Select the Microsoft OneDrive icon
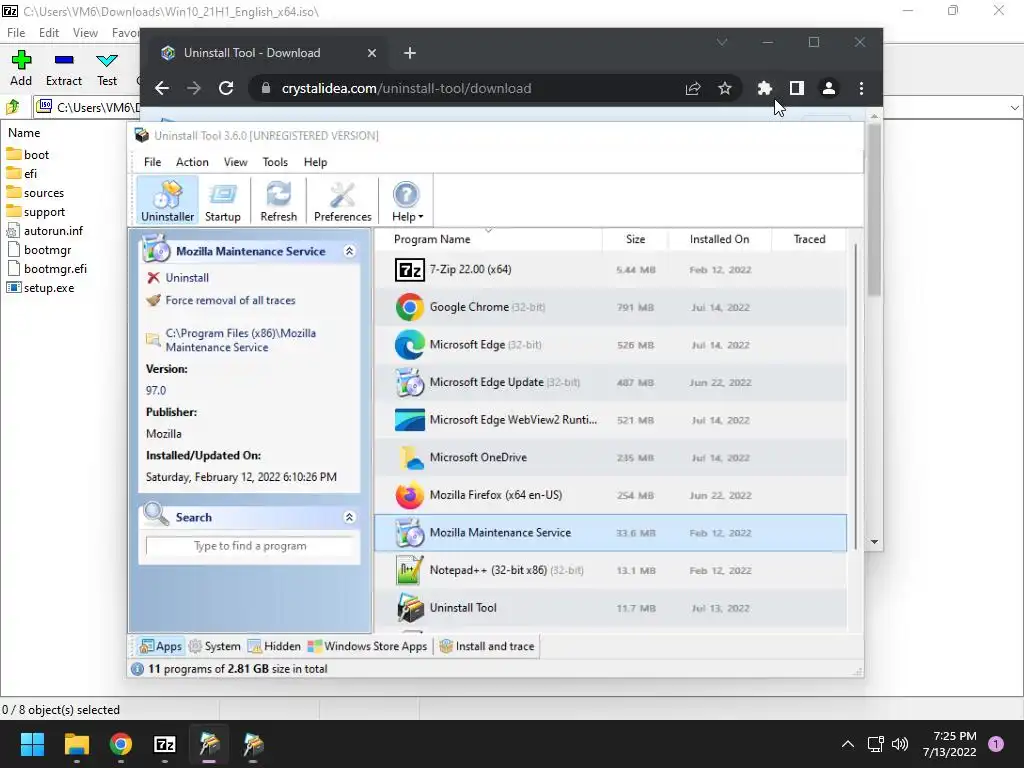 [409, 457]
